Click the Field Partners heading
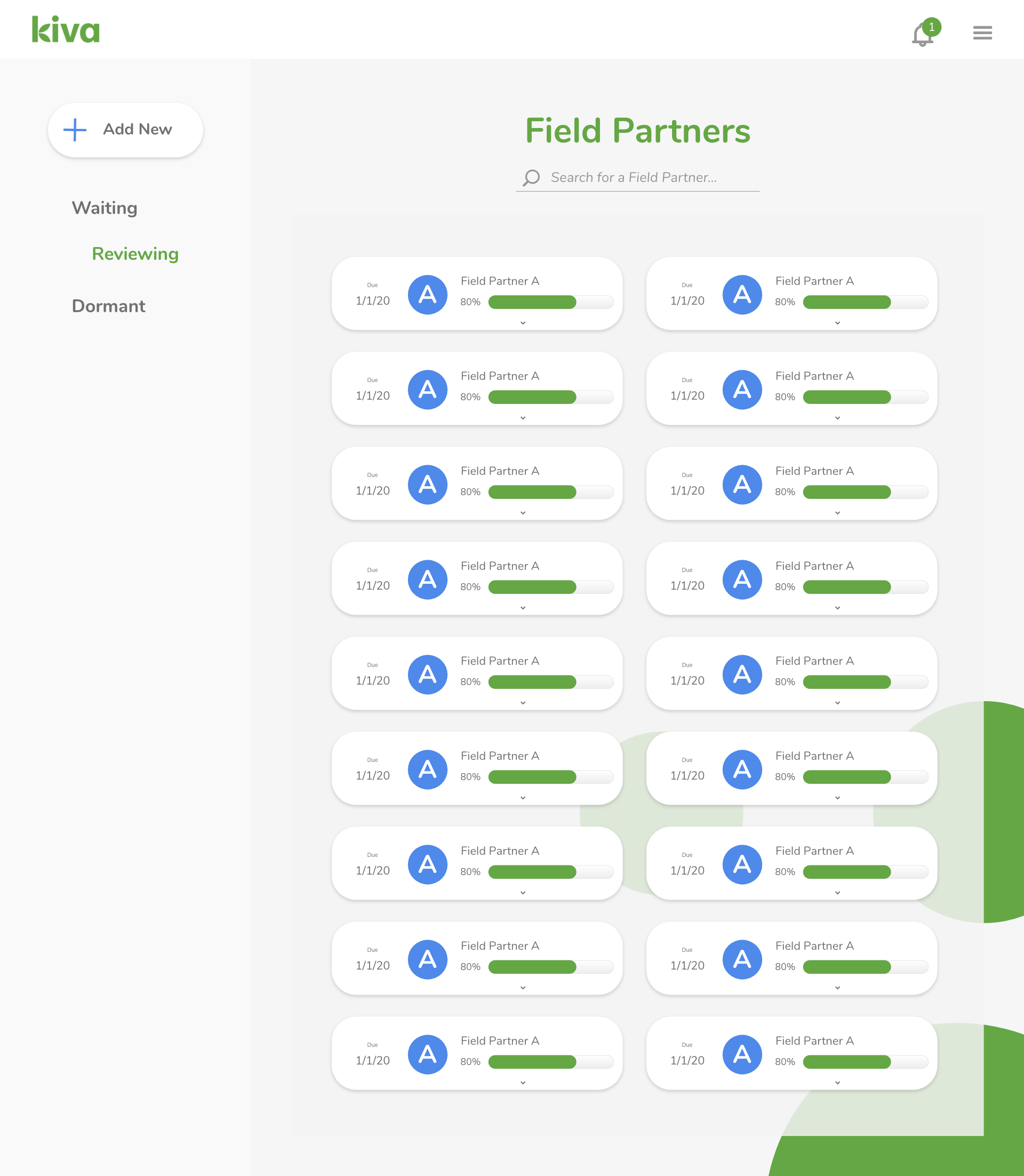Viewport: 1024px width, 1176px height. (x=638, y=130)
